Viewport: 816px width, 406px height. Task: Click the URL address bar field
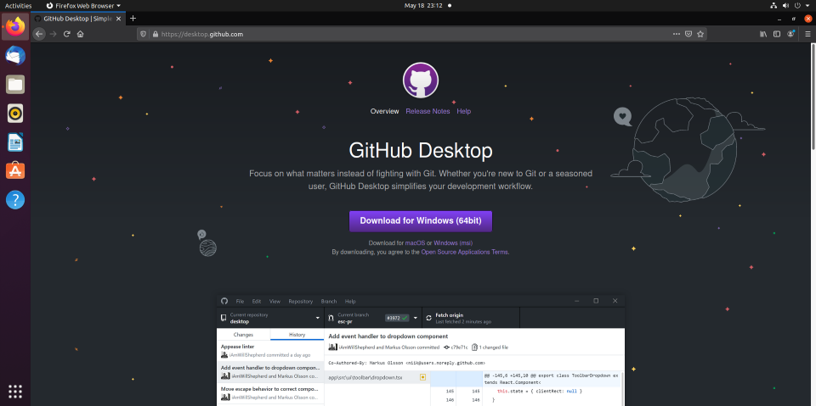click(x=400, y=34)
